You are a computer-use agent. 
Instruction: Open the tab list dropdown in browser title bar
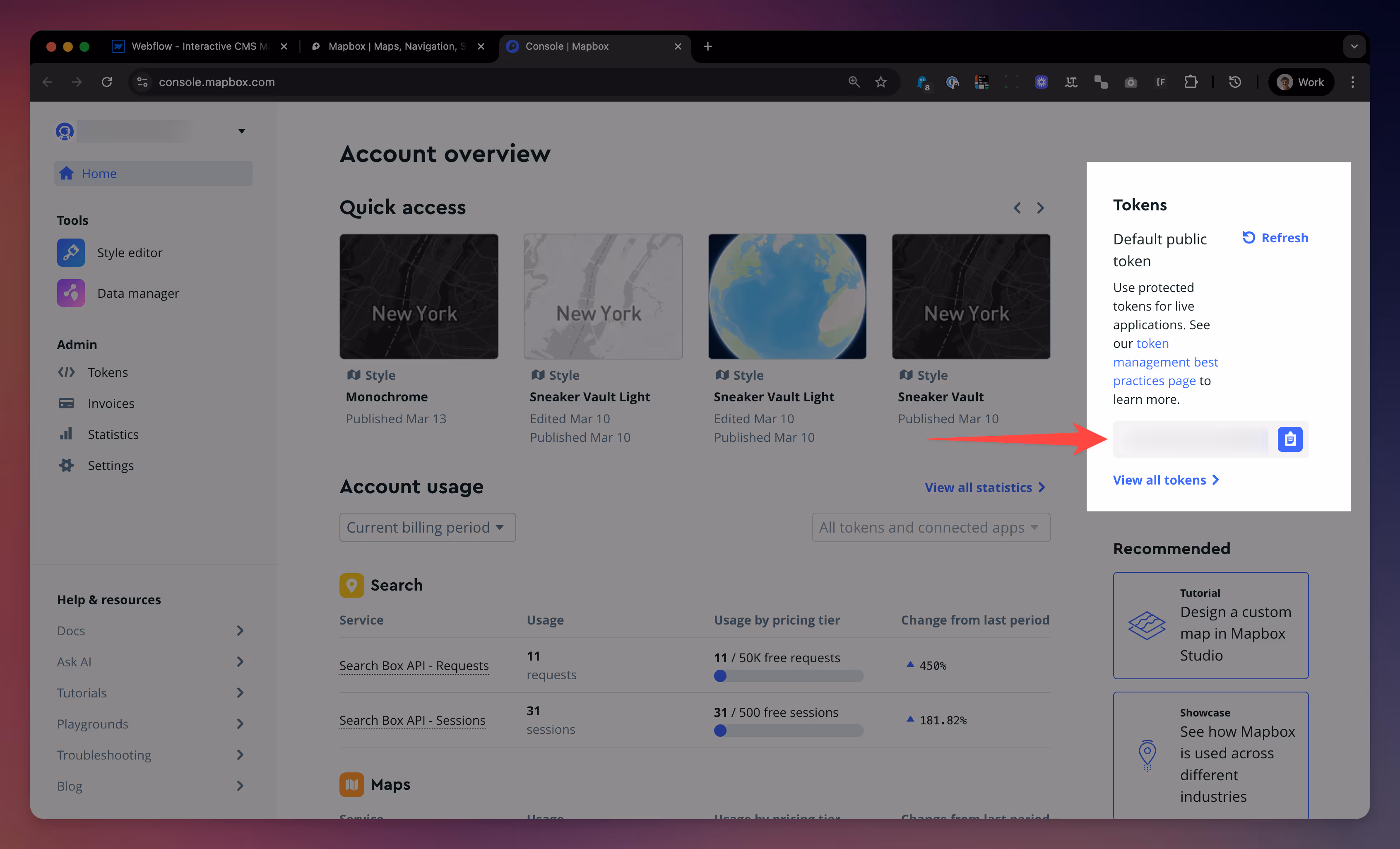(x=1354, y=47)
